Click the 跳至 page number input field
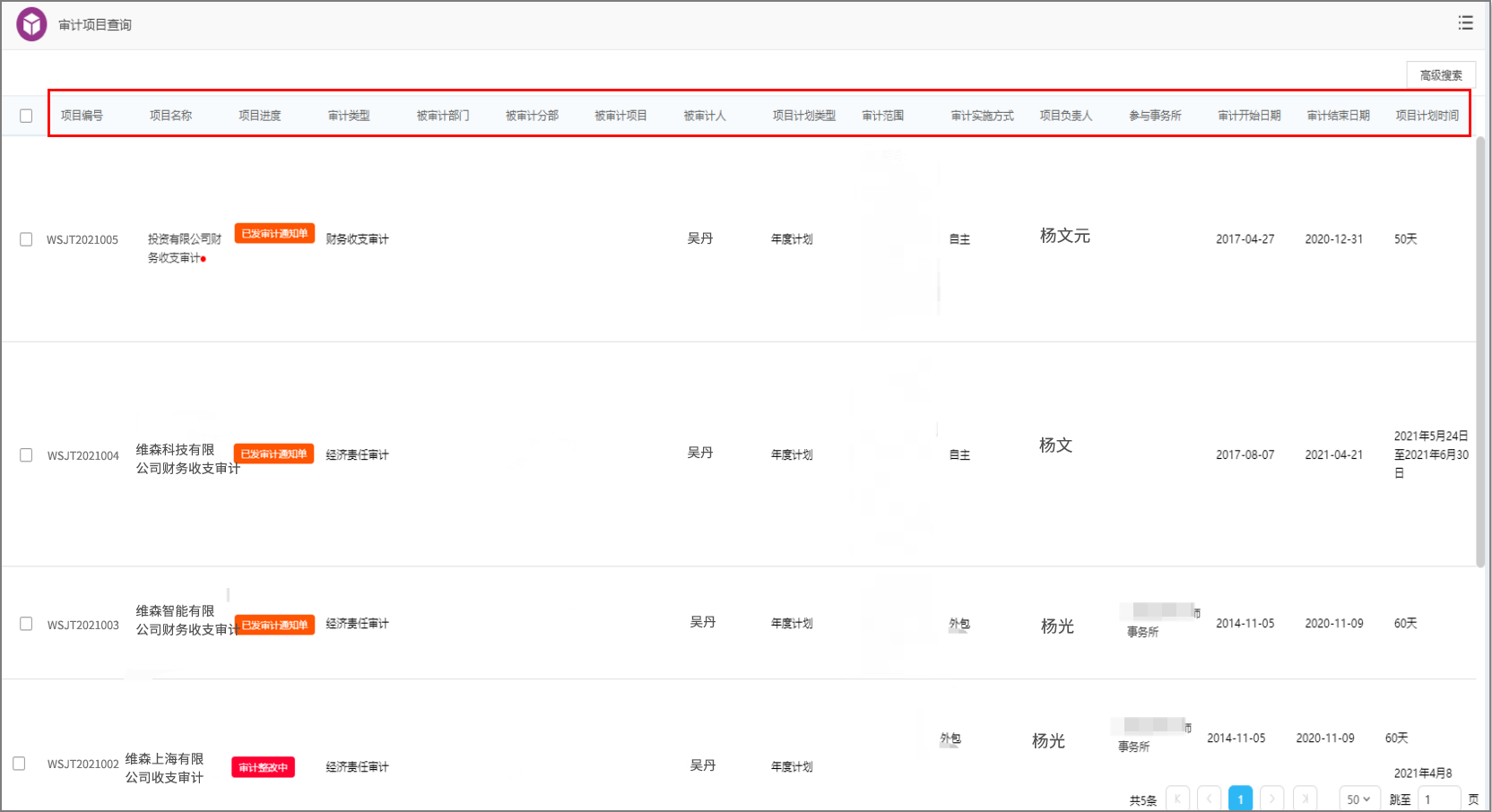This screenshot has width=1492, height=812. point(1439,799)
